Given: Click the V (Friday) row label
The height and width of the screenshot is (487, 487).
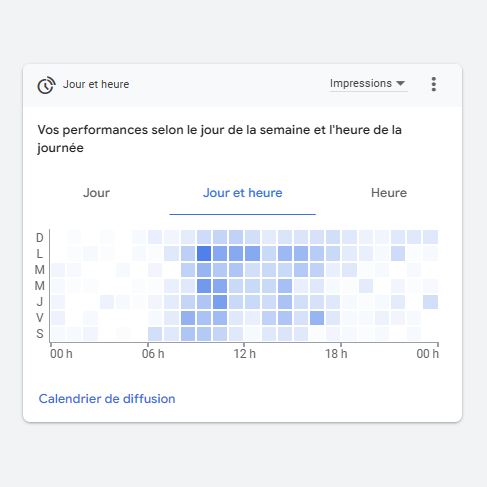Looking at the screenshot, I should pos(40,318).
